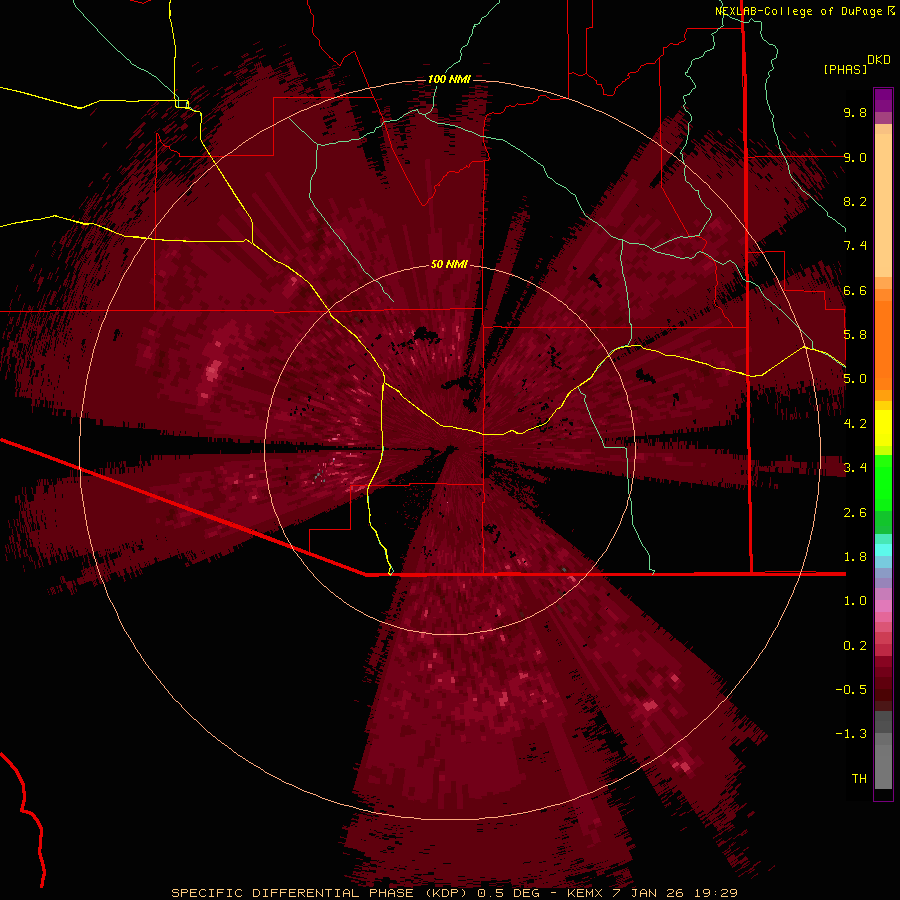Pick the cyan segment of the color bar

point(883,549)
